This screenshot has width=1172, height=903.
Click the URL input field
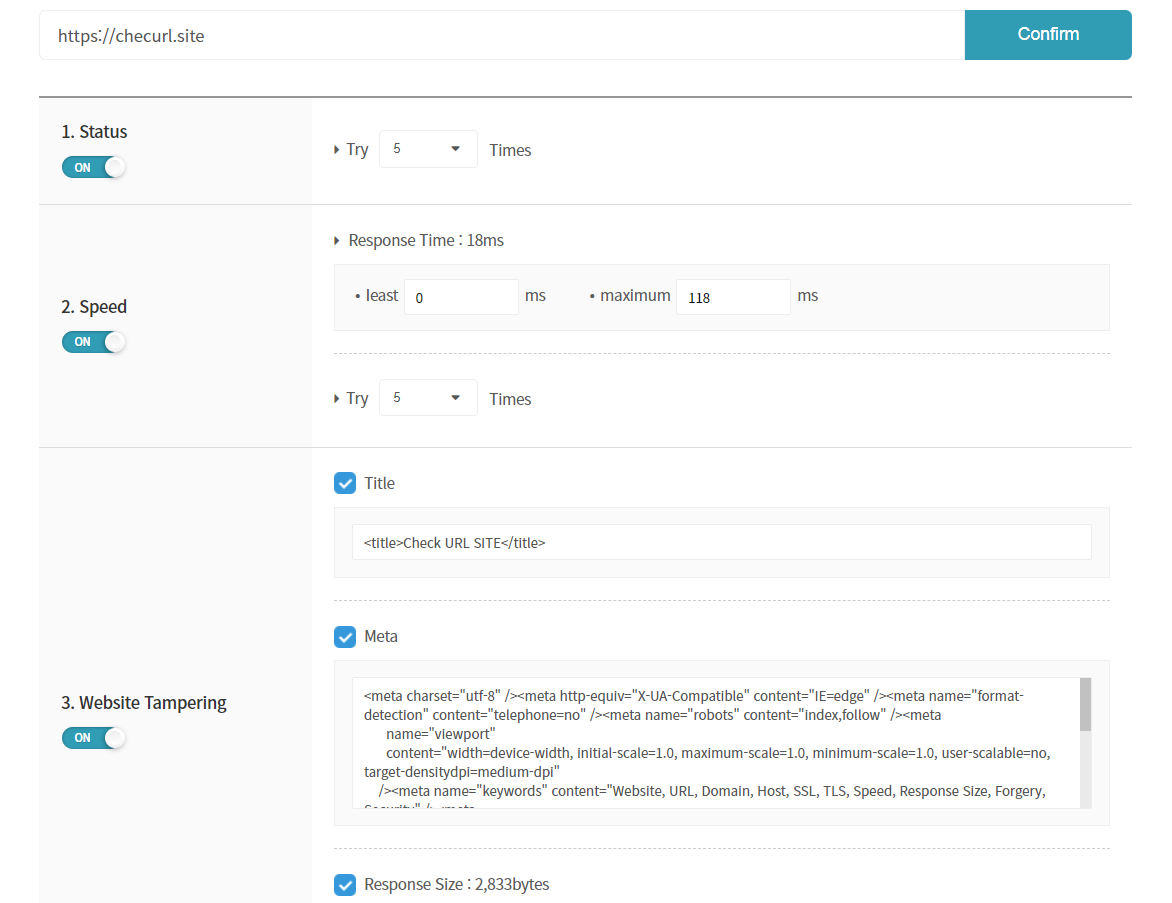pyautogui.click(x=500, y=36)
